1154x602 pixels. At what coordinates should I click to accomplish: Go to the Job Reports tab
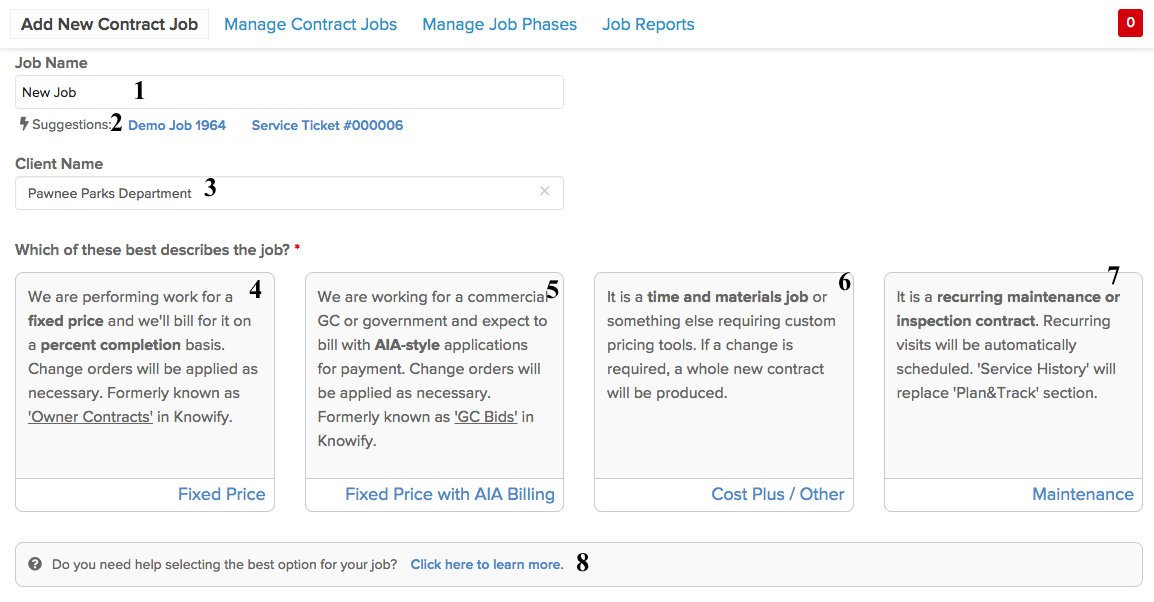648,24
